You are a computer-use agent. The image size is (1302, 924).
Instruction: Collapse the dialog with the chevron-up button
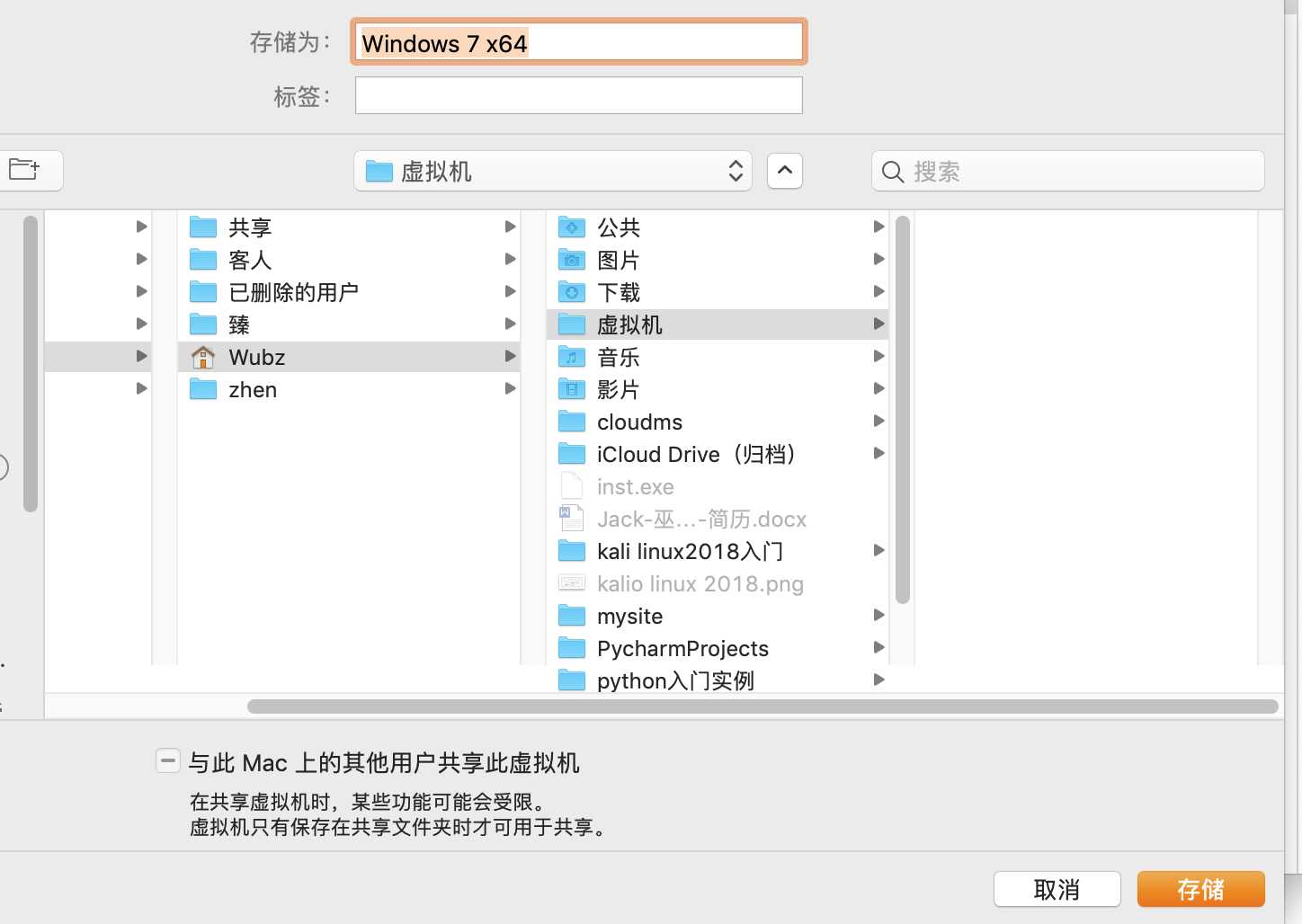coord(785,171)
